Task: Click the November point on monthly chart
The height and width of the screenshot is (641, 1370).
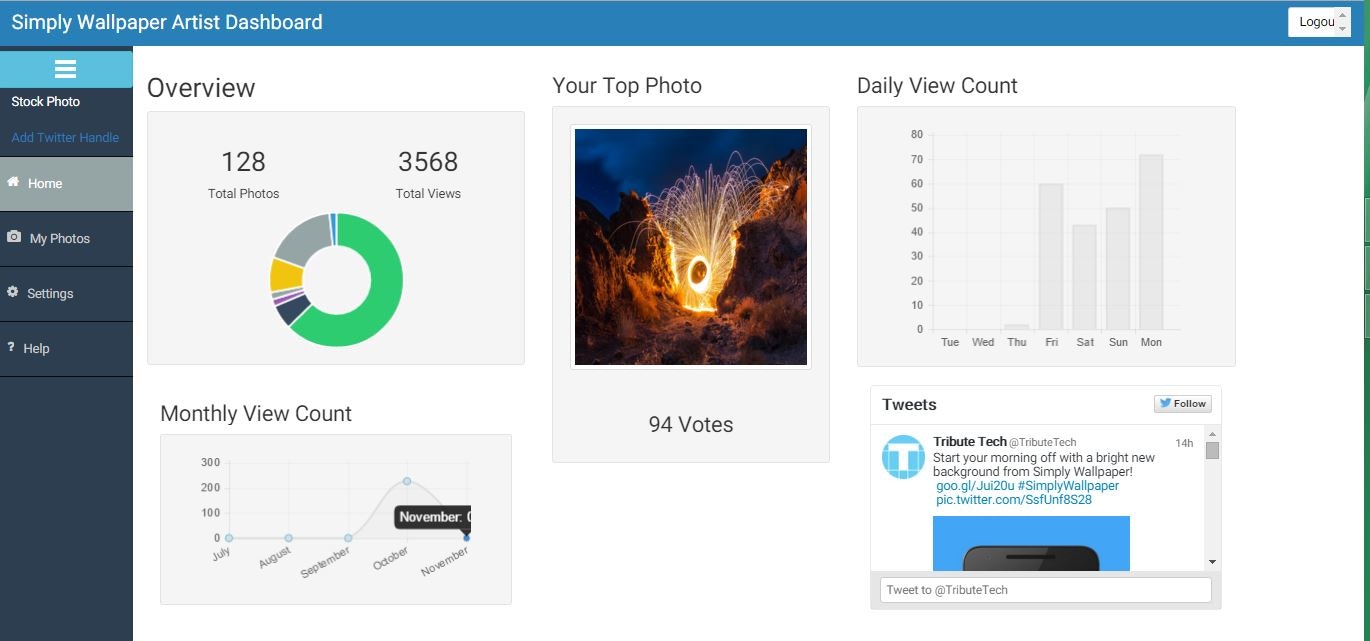Action: point(466,538)
